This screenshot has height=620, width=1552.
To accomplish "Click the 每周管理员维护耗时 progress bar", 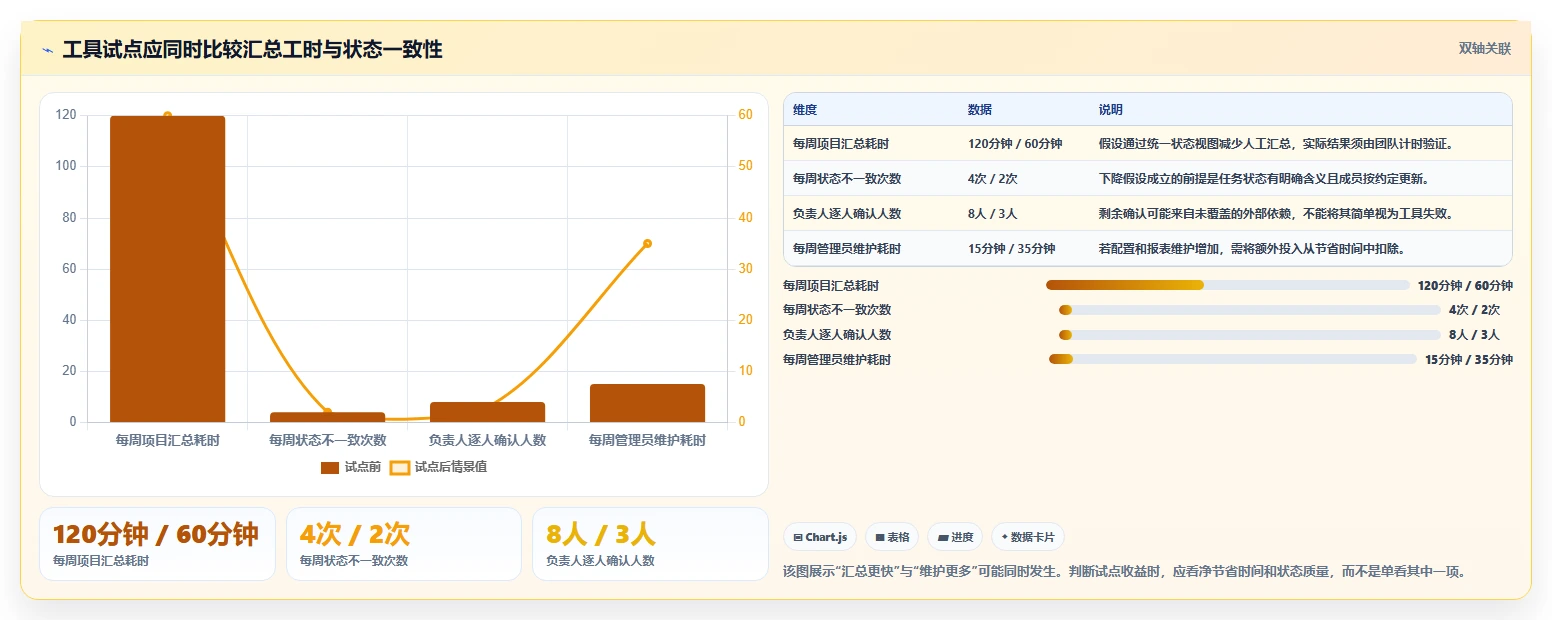I will point(1232,359).
